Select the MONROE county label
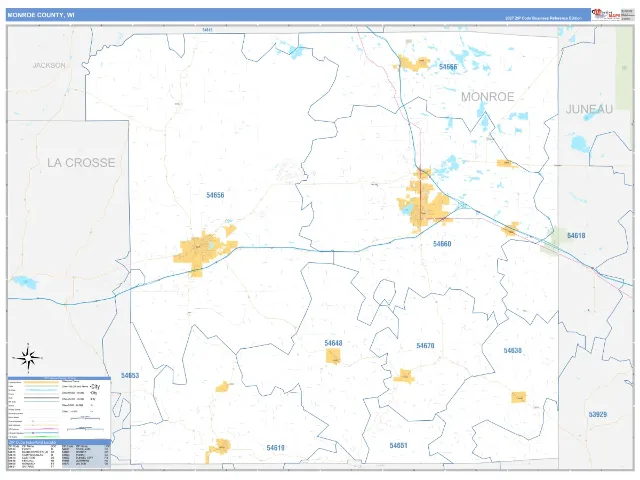 [487, 97]
